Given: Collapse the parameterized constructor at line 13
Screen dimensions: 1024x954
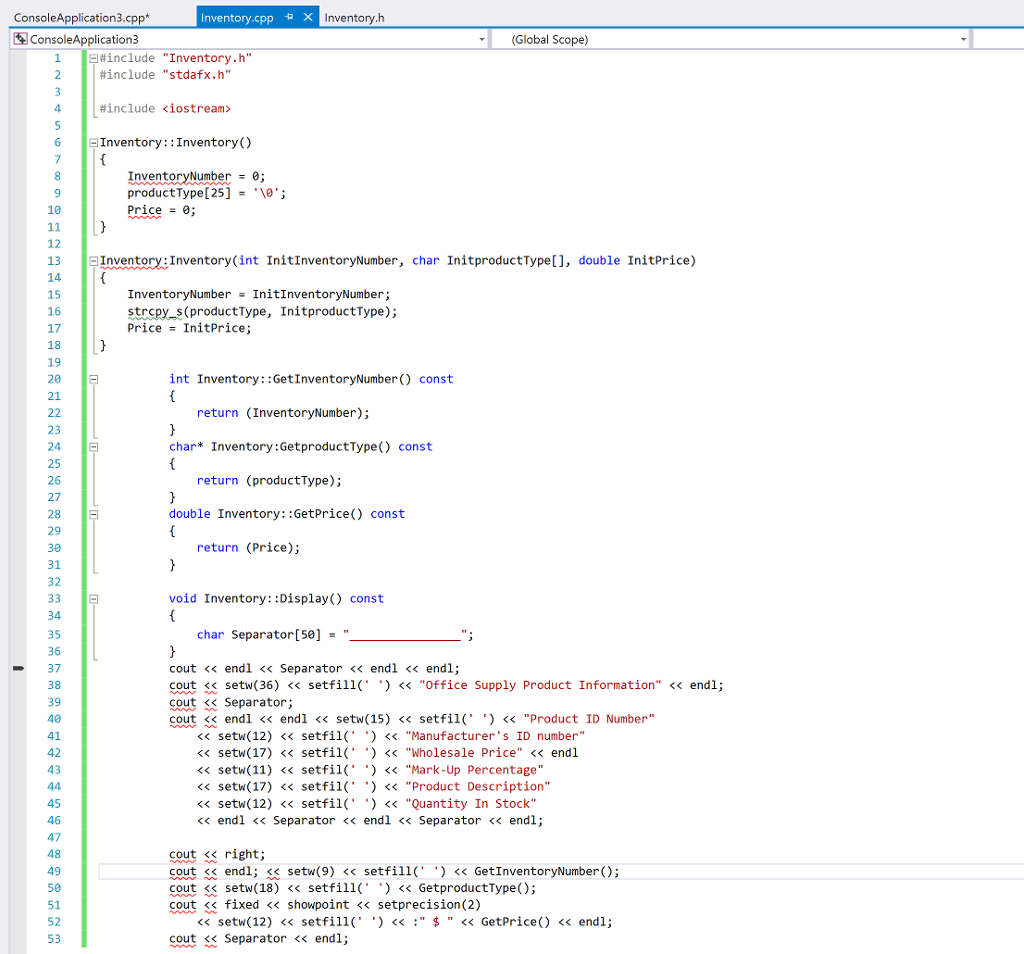Looking at the screenshot, I should coord(93,261).
